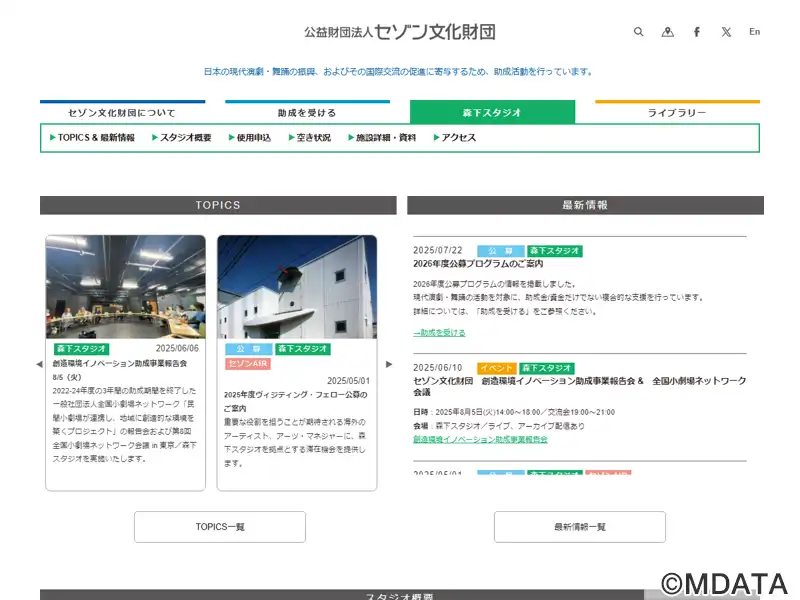Viewport: 800px width, 600px height.
Task: Click the TOPICS section header bar
Action: (218, 205)
